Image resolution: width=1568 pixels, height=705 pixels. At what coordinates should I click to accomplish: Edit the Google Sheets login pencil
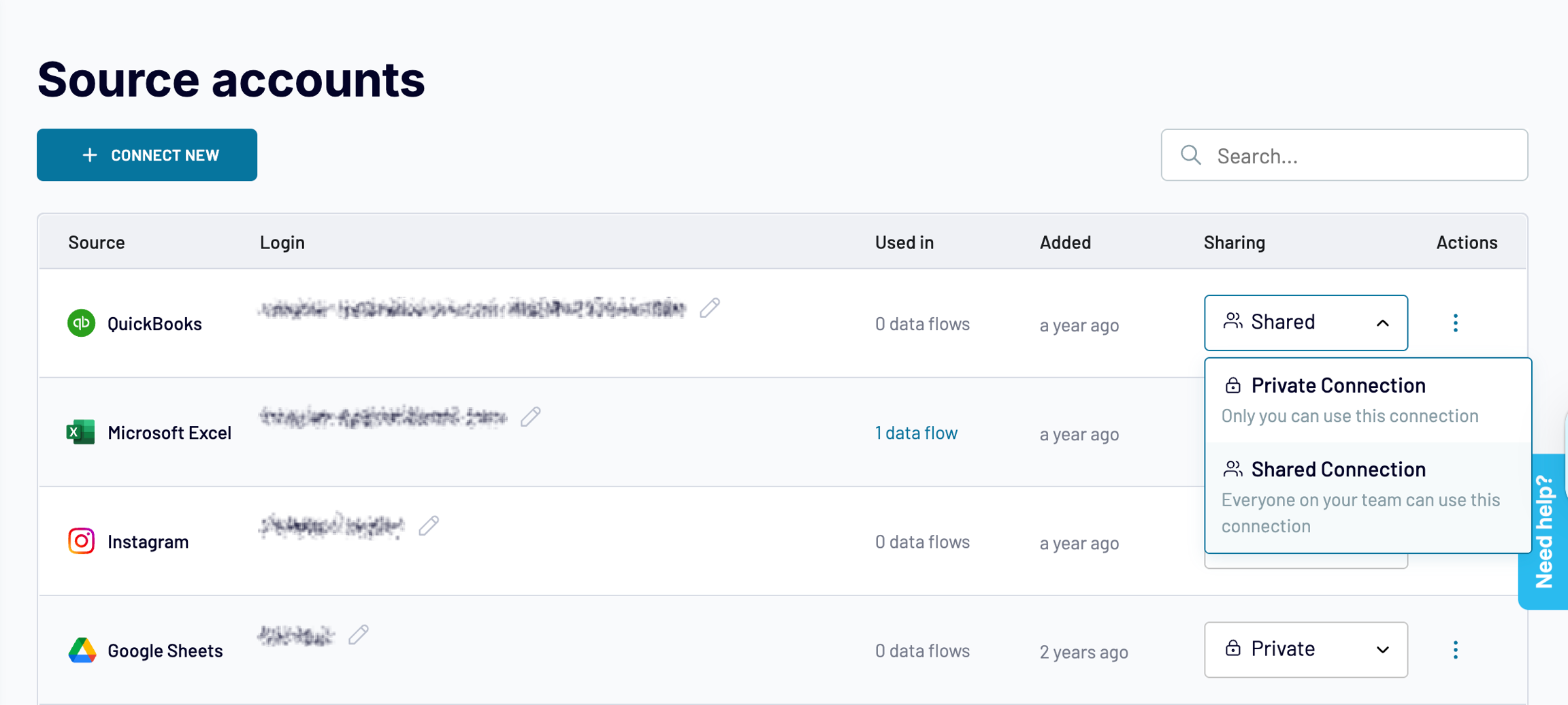click(359, 635)
